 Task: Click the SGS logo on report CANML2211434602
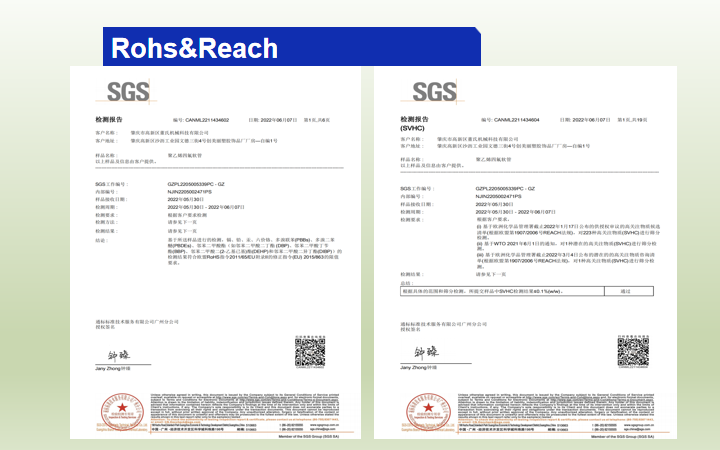click(x=128, y=92)
